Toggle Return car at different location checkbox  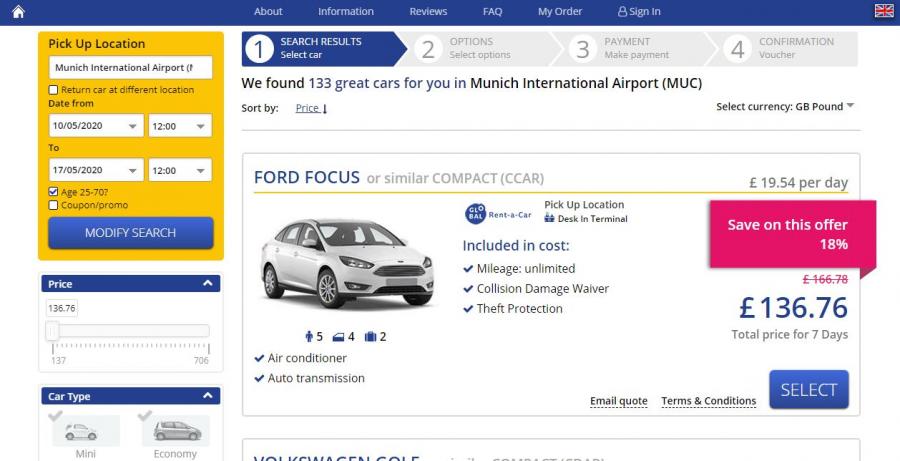(53, 90)
